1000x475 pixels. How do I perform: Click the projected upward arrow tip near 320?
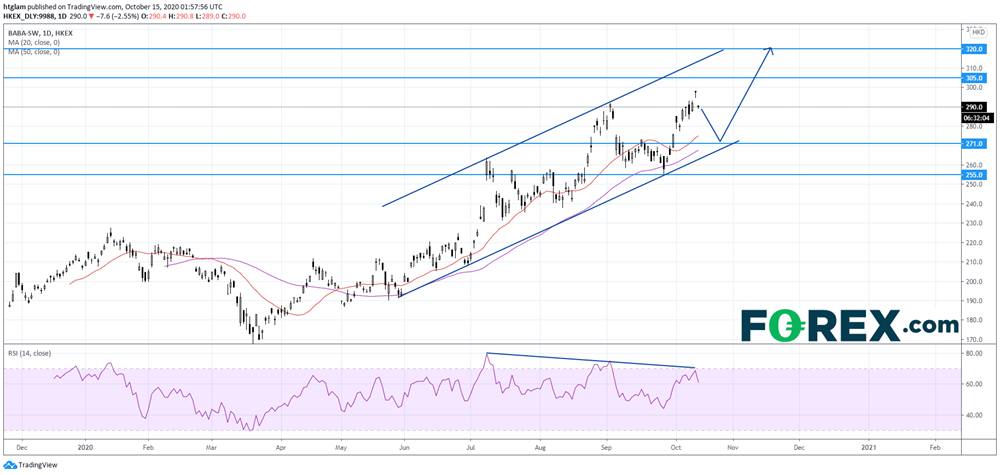pyautogui.click(x=771, y=50)
